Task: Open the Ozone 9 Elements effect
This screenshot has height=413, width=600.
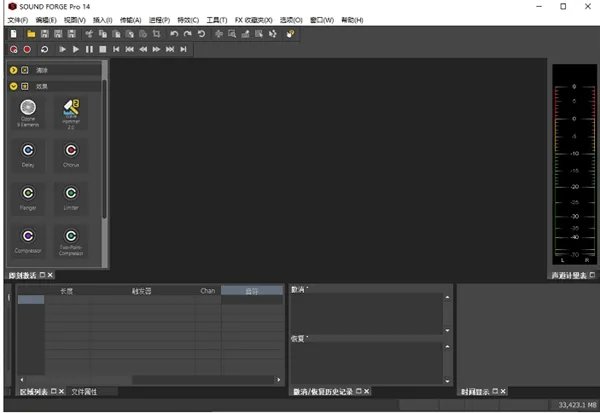Action: (28, 113)
